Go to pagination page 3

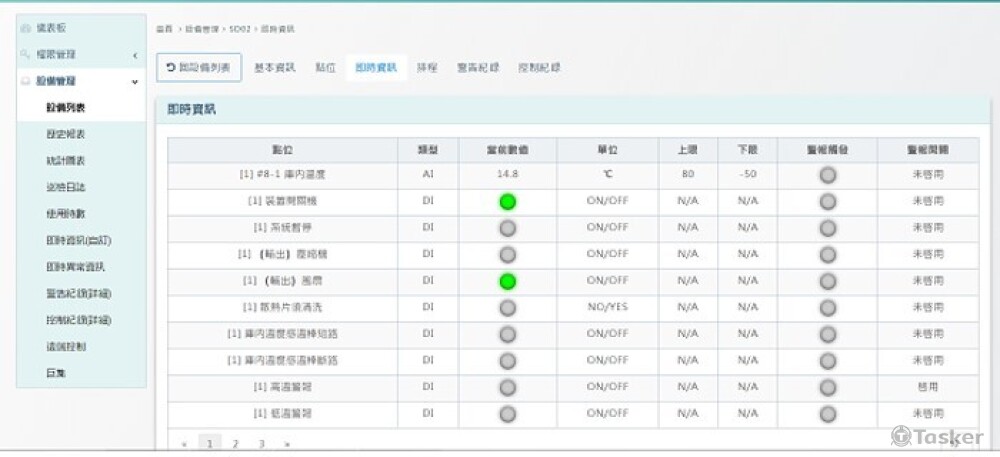click(261, 444)
